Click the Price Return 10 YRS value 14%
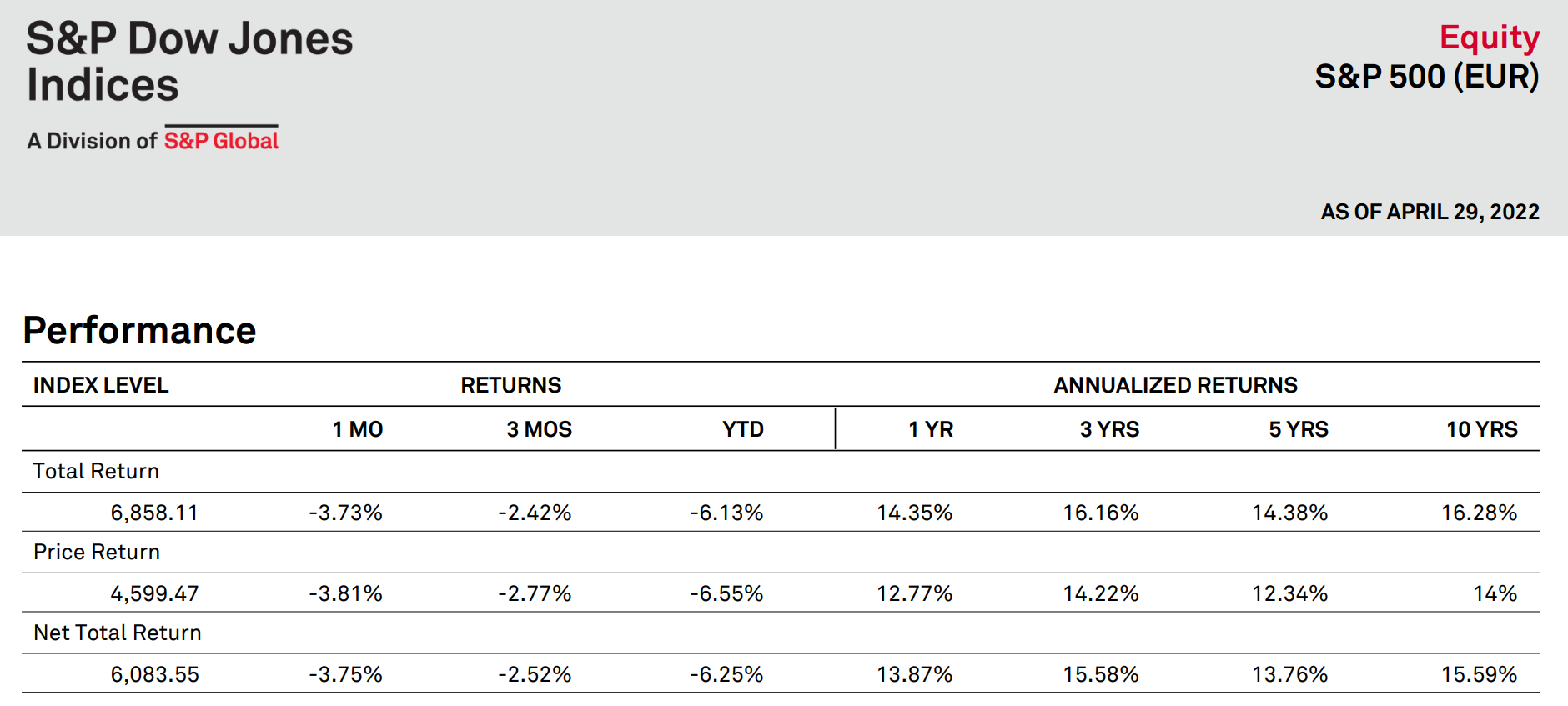 click(x=1495, y=593)
